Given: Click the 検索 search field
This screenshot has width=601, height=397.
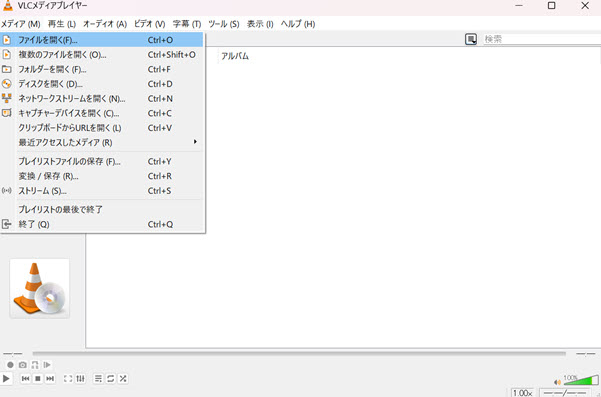Looking at the screenshot, I should pos(542,39).
